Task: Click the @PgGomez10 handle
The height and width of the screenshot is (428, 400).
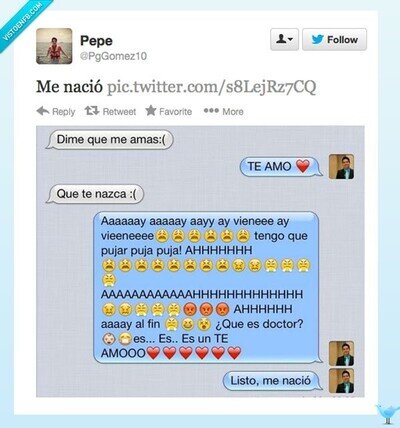Action: [x=113, y=56]
